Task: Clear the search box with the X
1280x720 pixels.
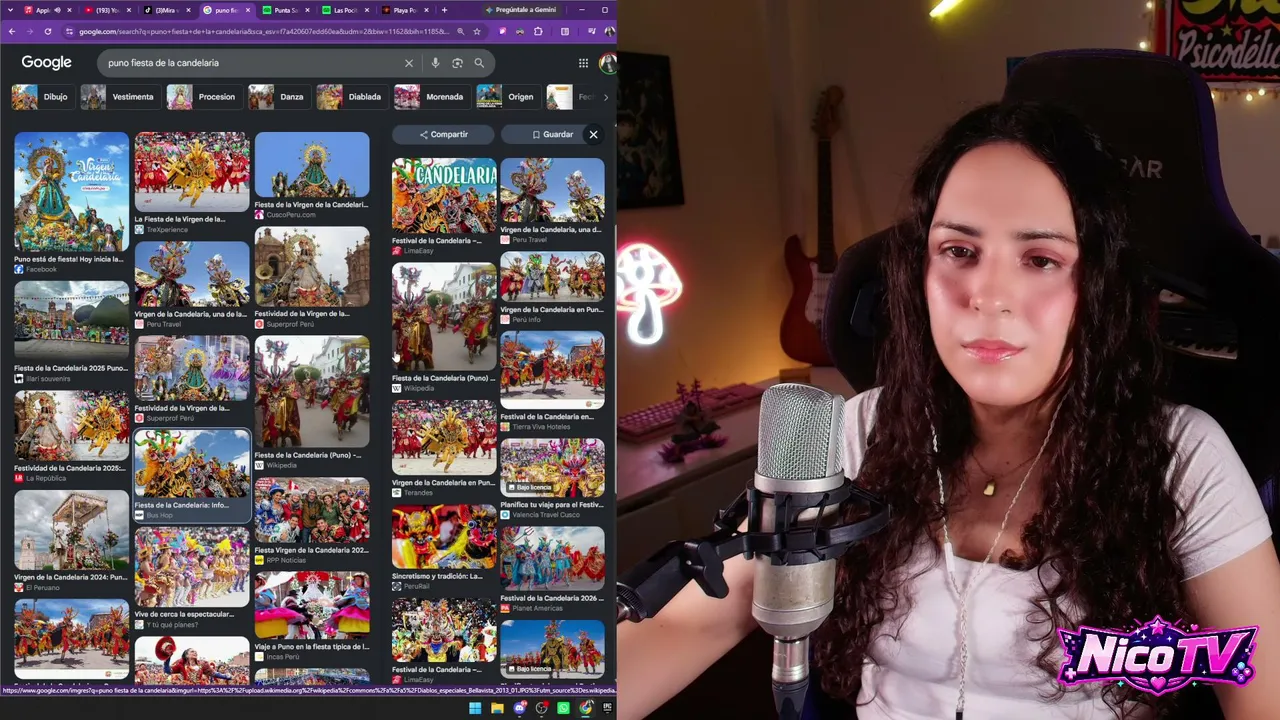Action: [x=408, y=63]
